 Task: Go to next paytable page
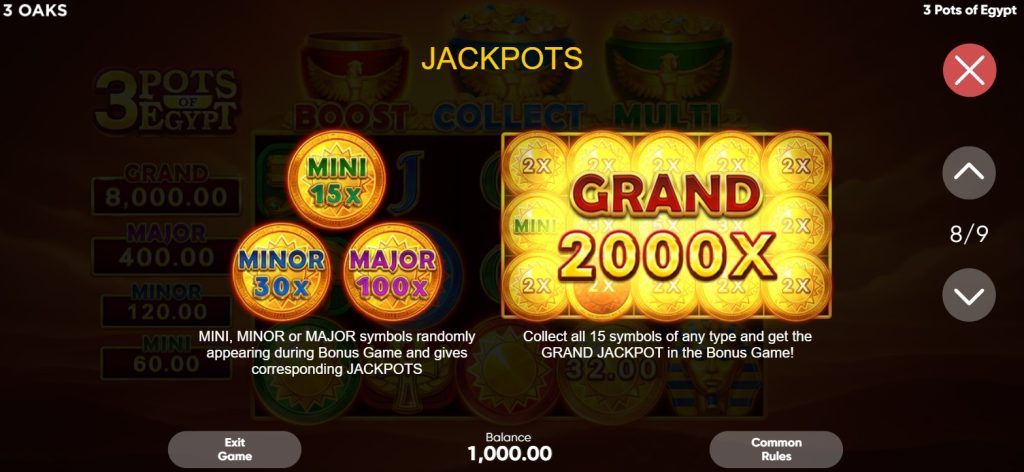pos(969,295)
